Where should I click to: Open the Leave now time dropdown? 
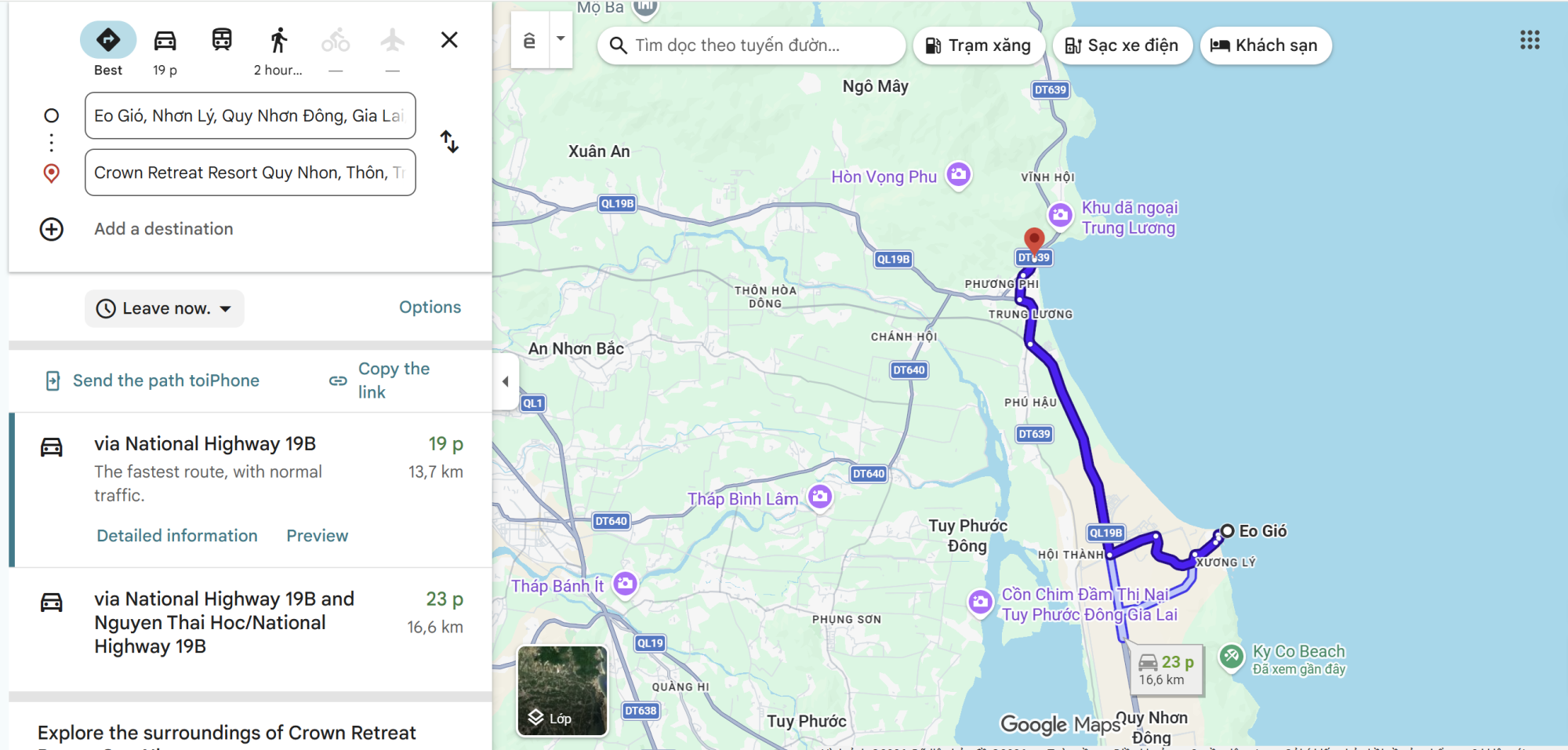(165, 308)
